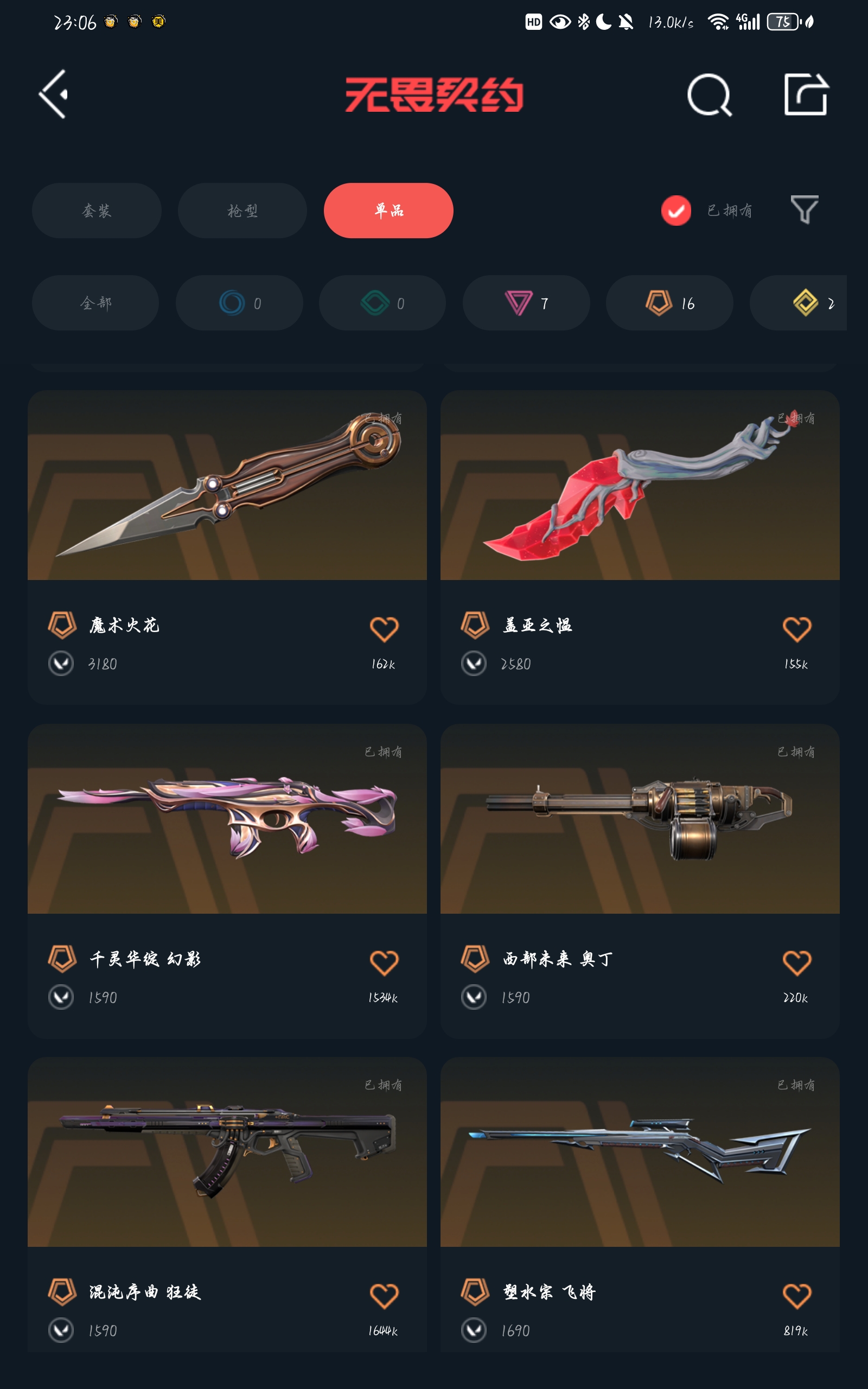Tap the share icon

point(806,94)
